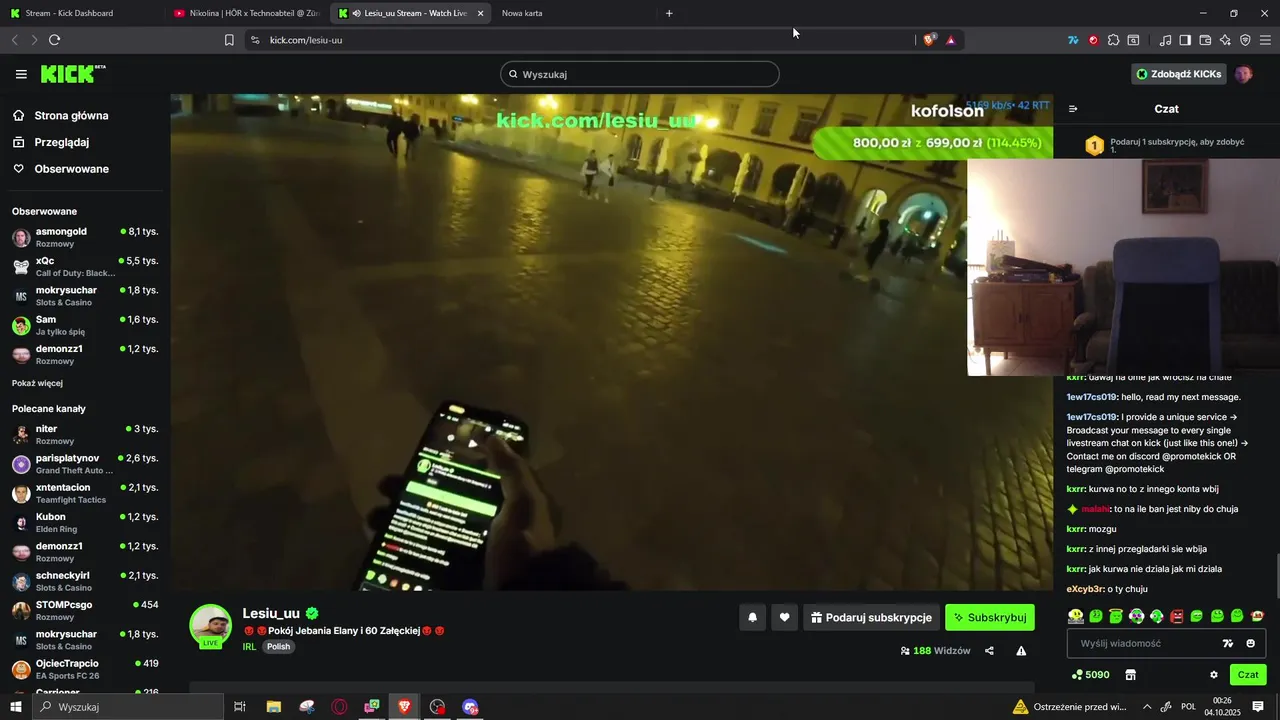Open the browser main menu
The image size is (1280, 720).
tap(1266, 40)
